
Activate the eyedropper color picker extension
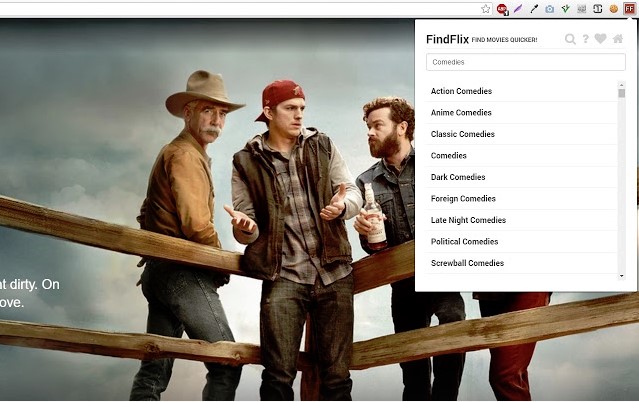(x=534, y=9)
